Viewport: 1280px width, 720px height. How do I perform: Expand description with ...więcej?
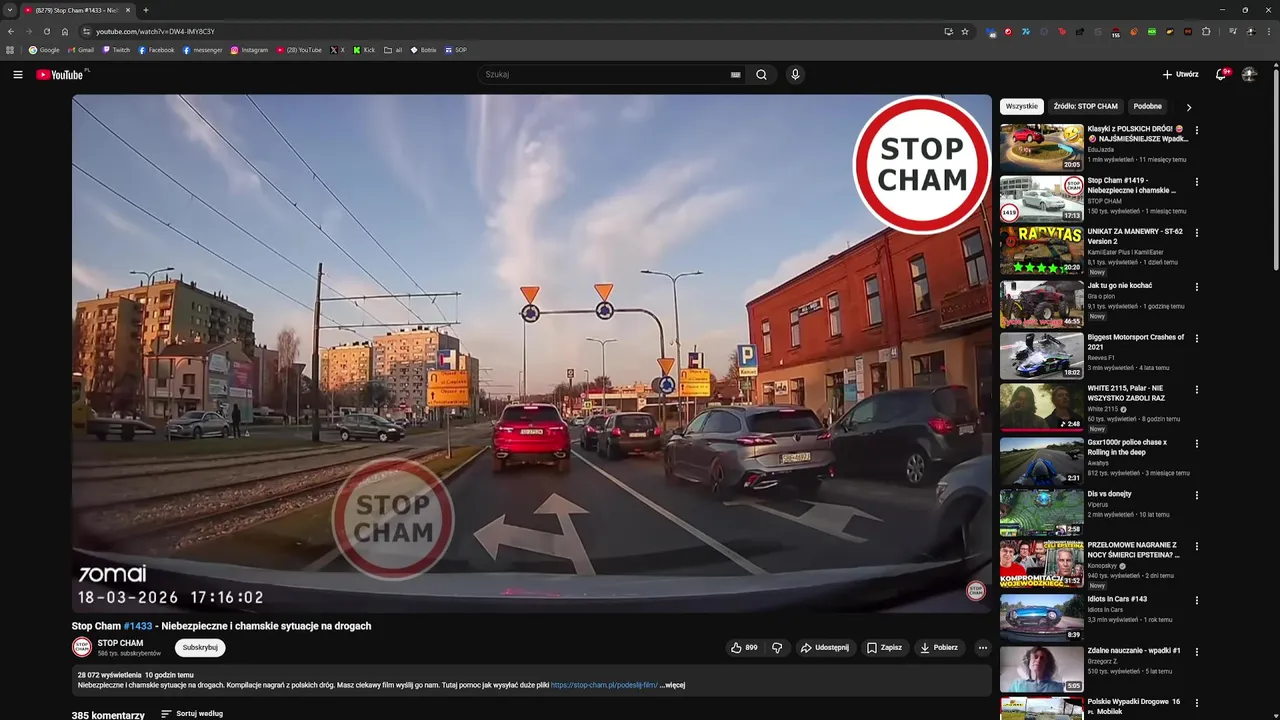672,685
